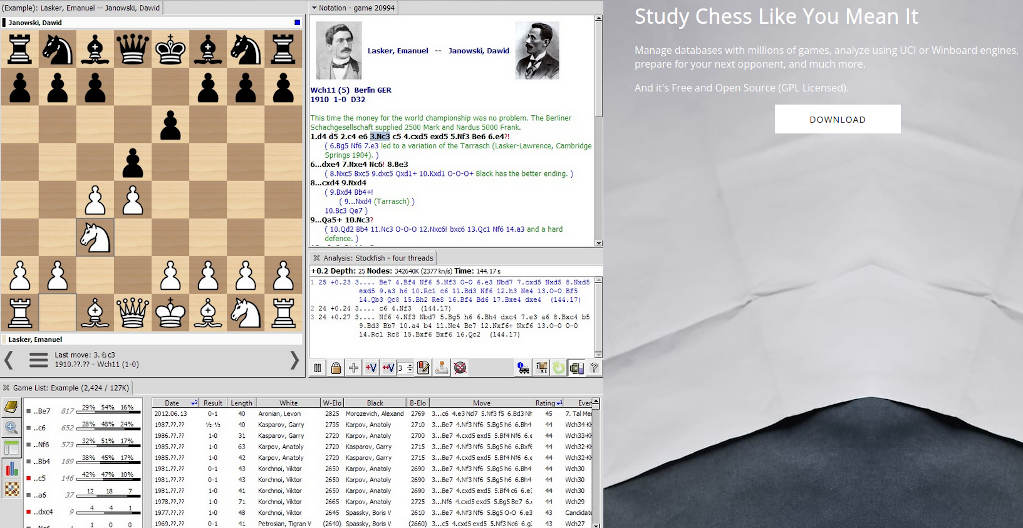Click the DOWNLOAD button

(x=837, y=119)
